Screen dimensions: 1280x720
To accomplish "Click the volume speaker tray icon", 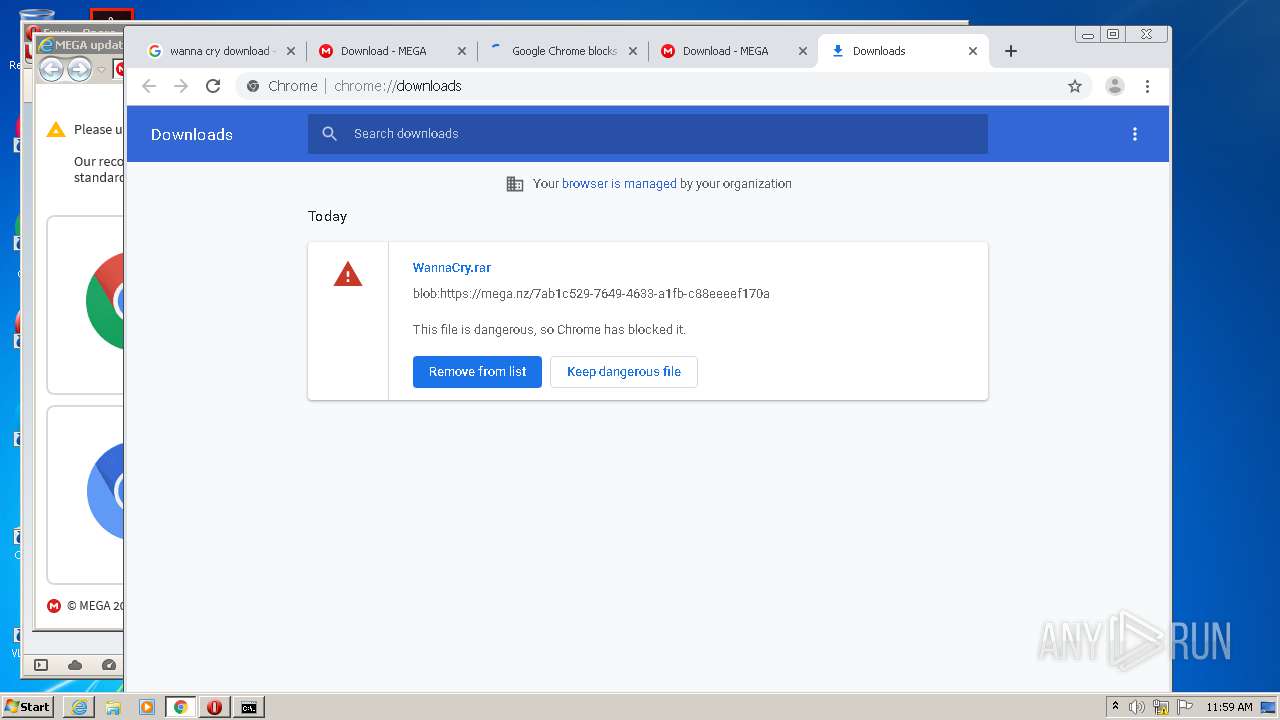I will tap(1137, 707).
